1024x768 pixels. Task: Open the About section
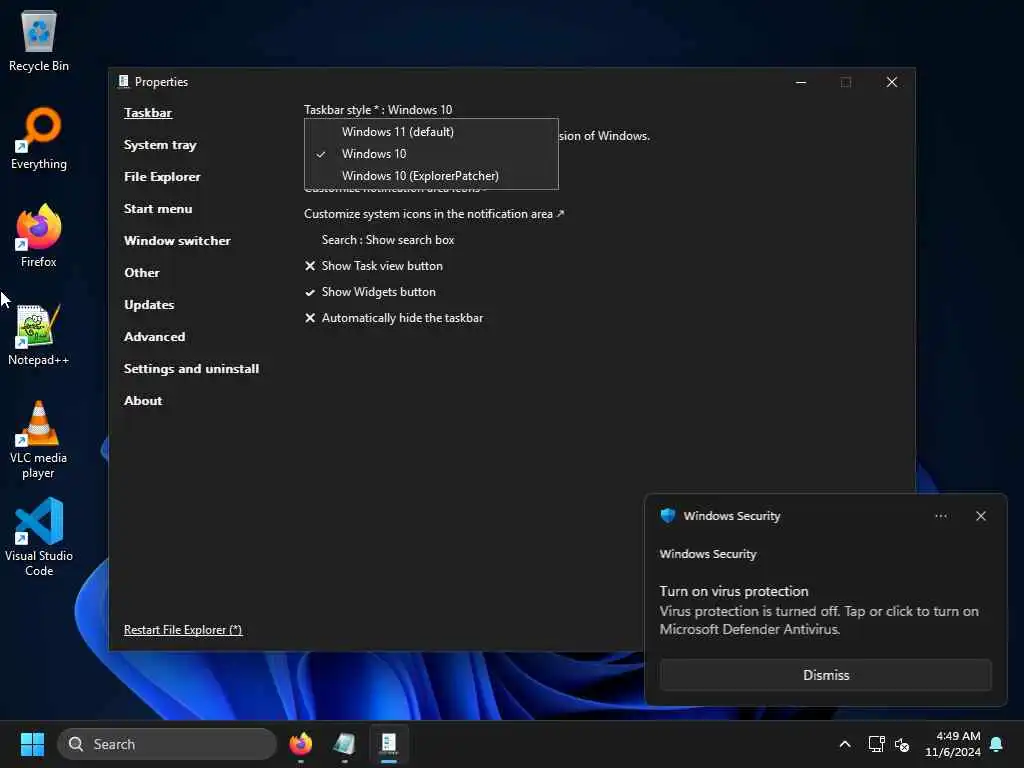(143, 400)
